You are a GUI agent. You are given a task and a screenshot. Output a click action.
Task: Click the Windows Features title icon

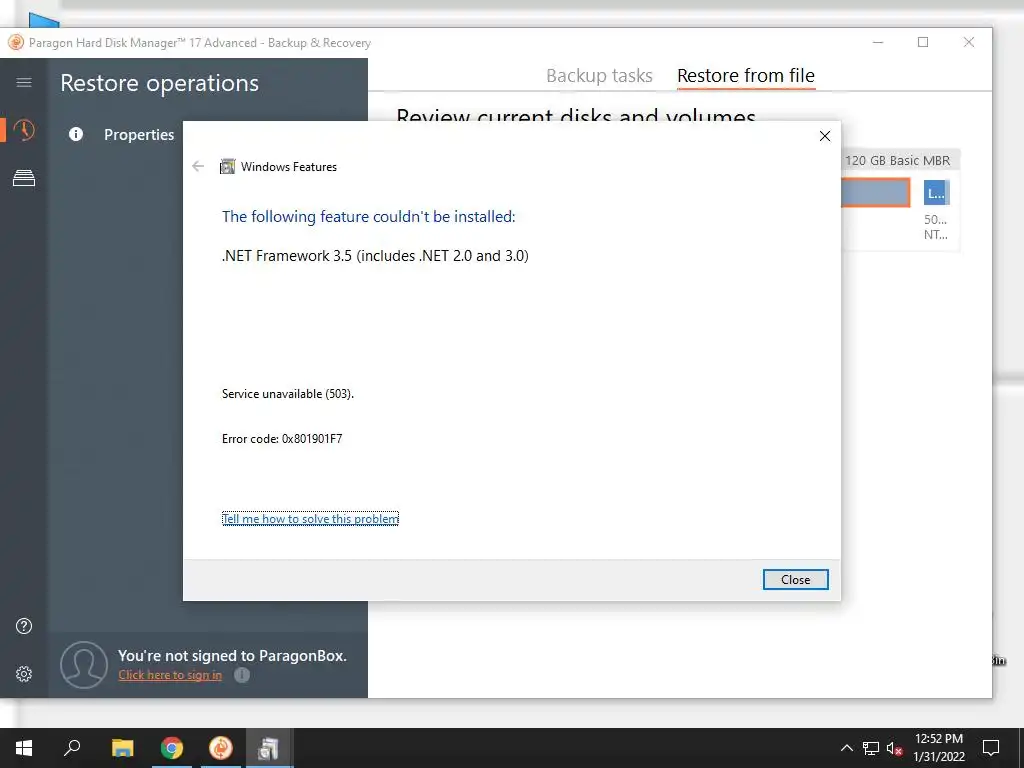point(227,167)
